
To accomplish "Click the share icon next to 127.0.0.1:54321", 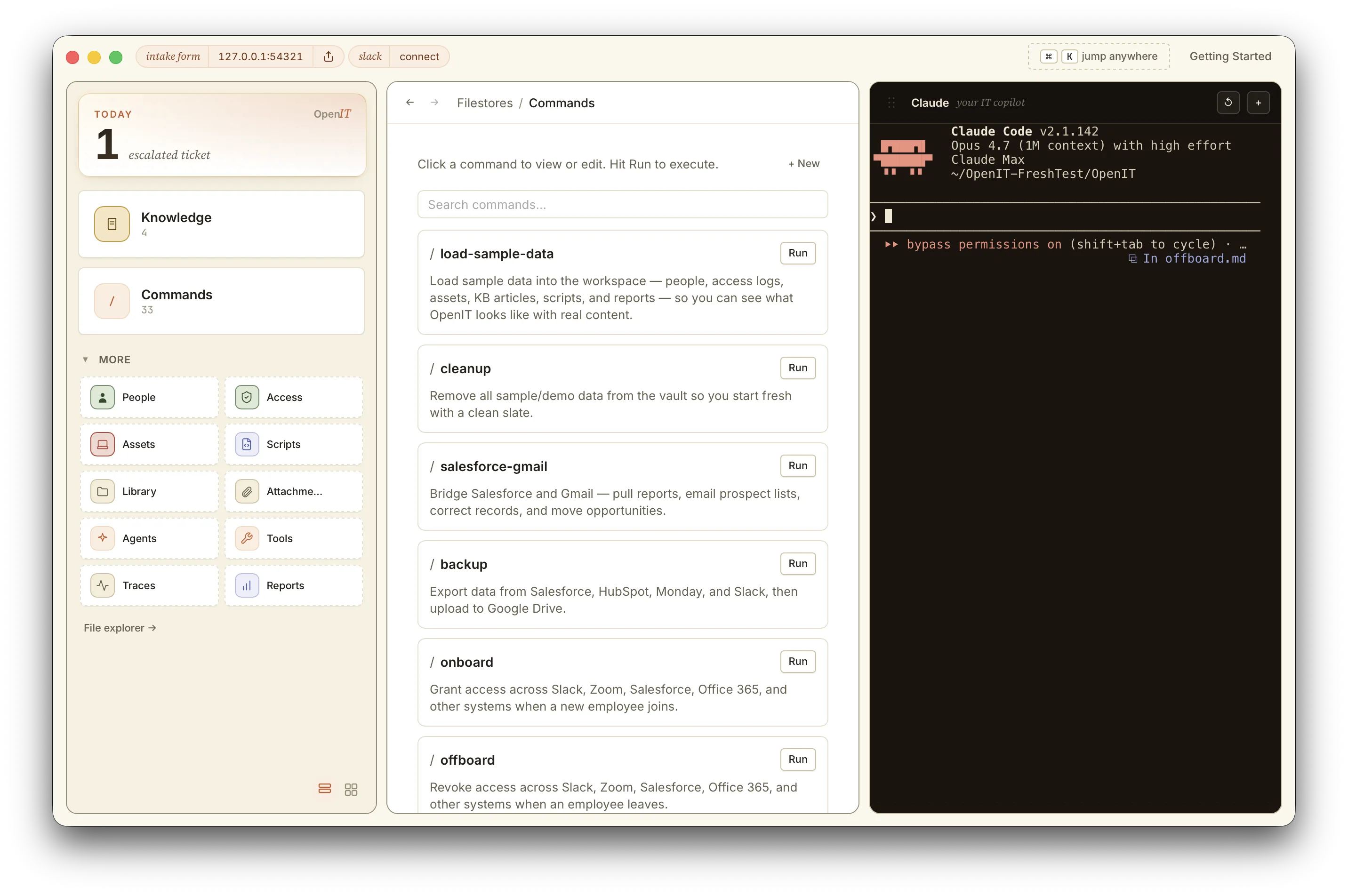I will [x=328, y=56].
